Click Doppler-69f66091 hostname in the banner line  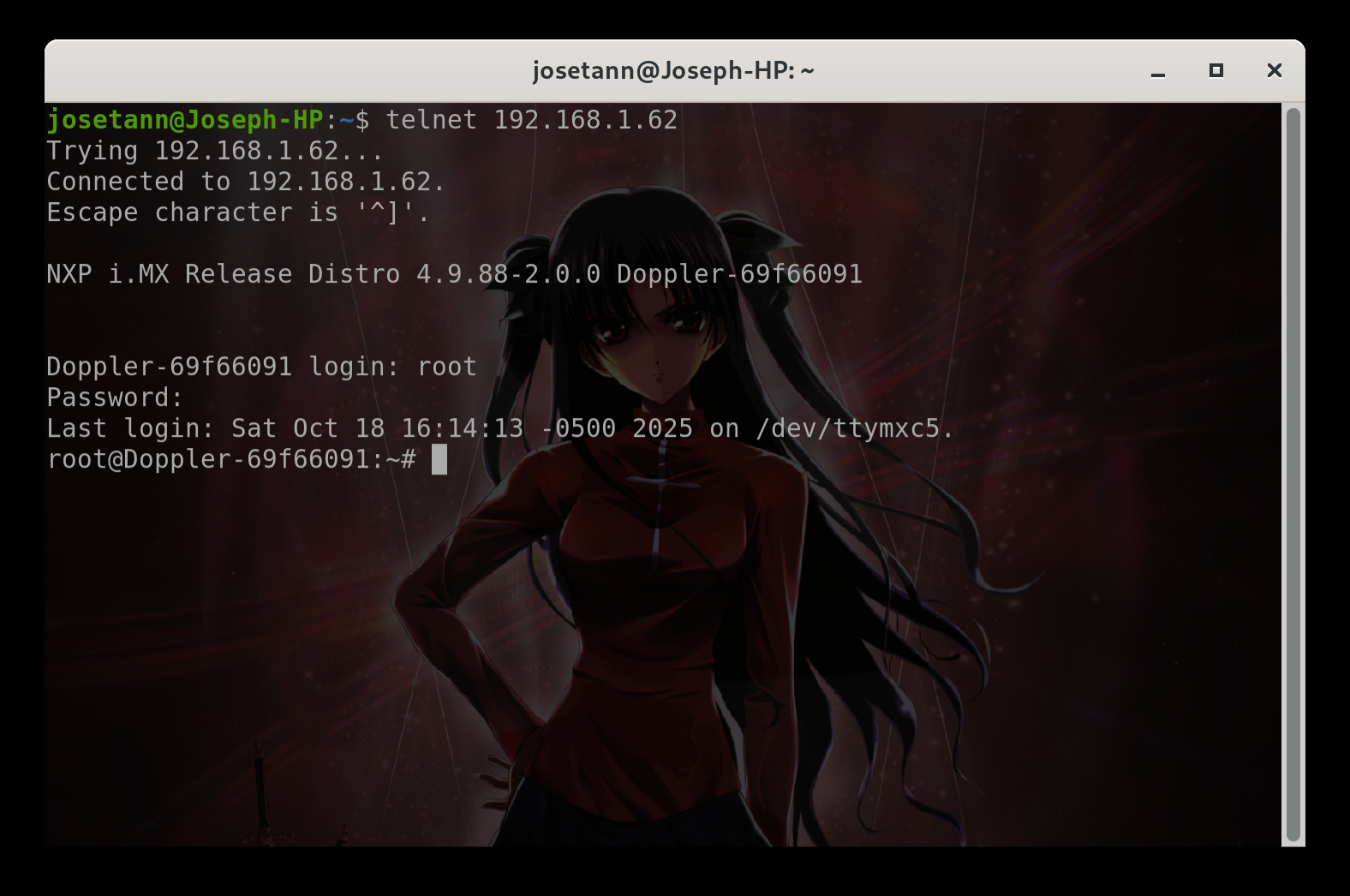pos(739,274)
